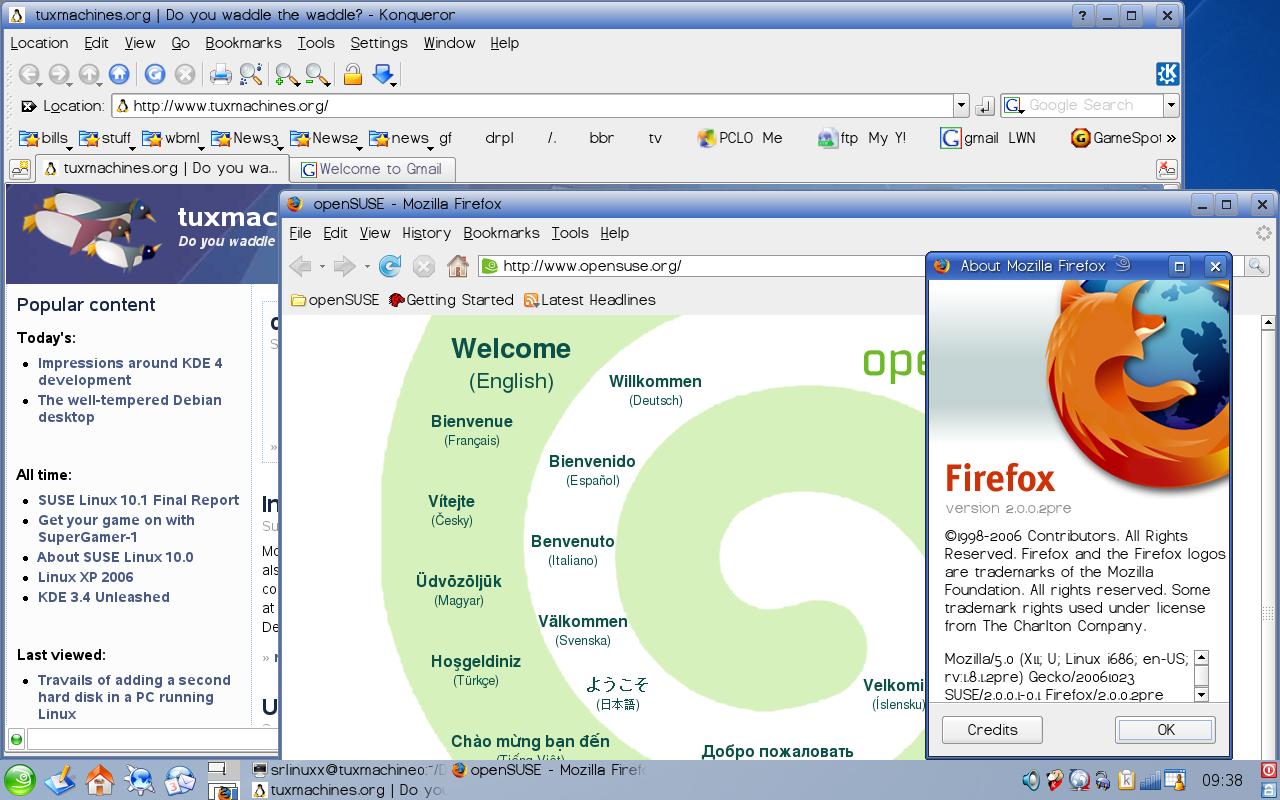Open the openSUSE green gecko start menu
1280x800 pixels.
pos(19,779)
